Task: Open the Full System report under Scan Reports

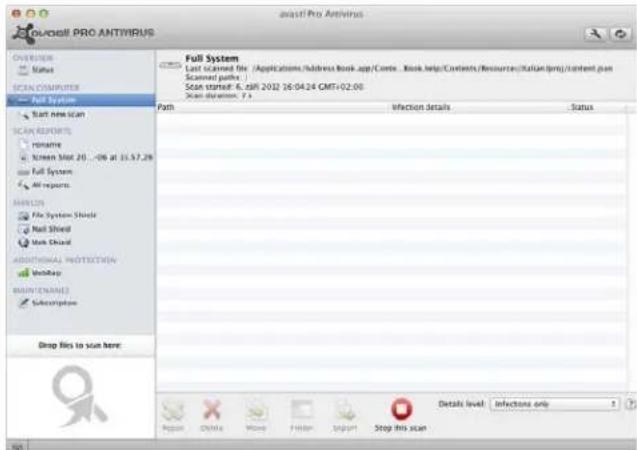Action: point(52,172)
